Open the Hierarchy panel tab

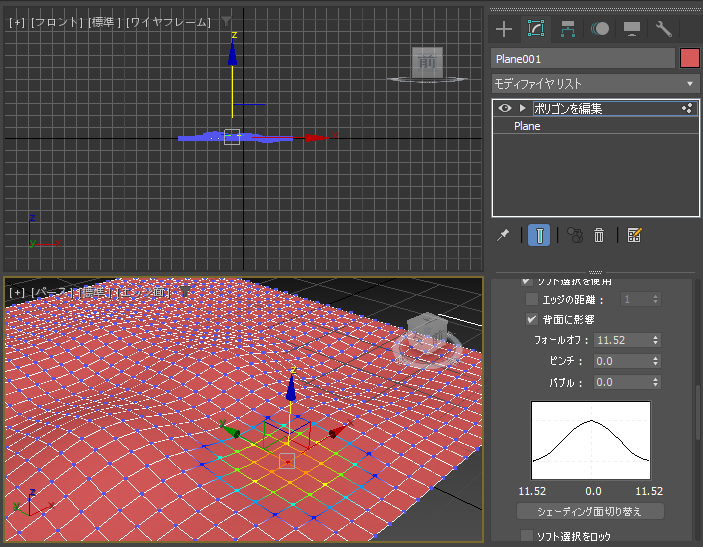click(x=568, y=29)
